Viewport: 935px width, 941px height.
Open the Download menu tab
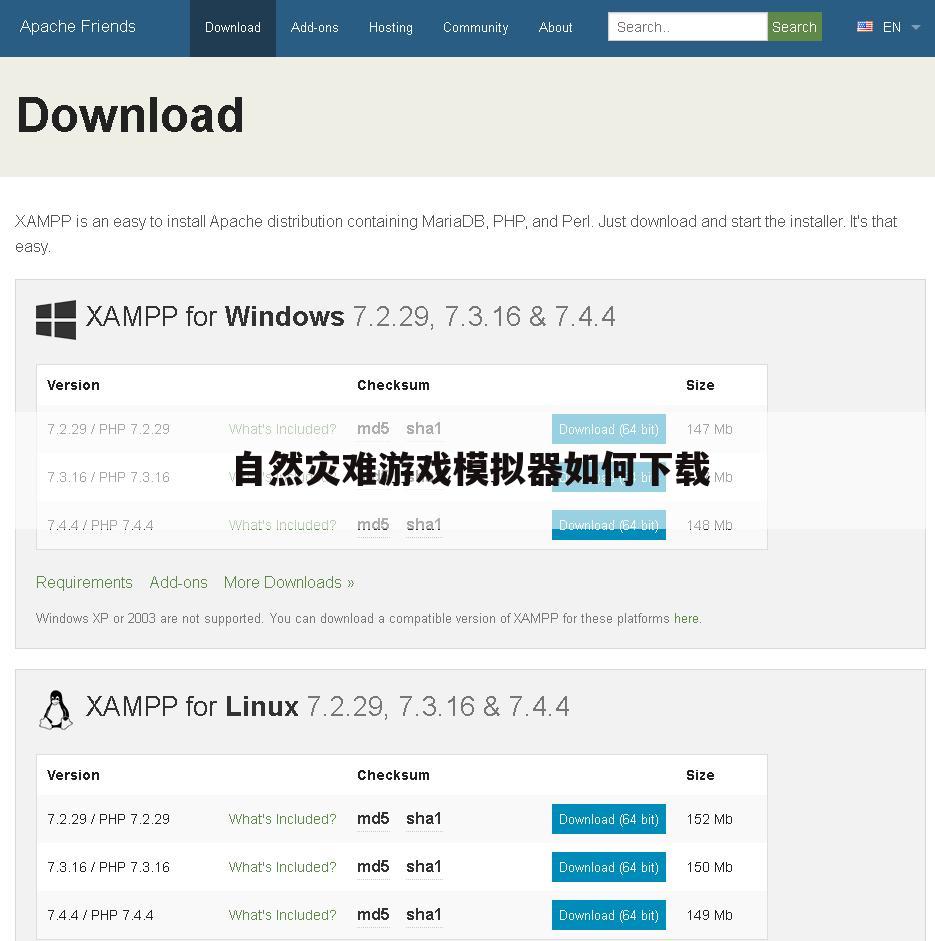(x=233, y=28)
